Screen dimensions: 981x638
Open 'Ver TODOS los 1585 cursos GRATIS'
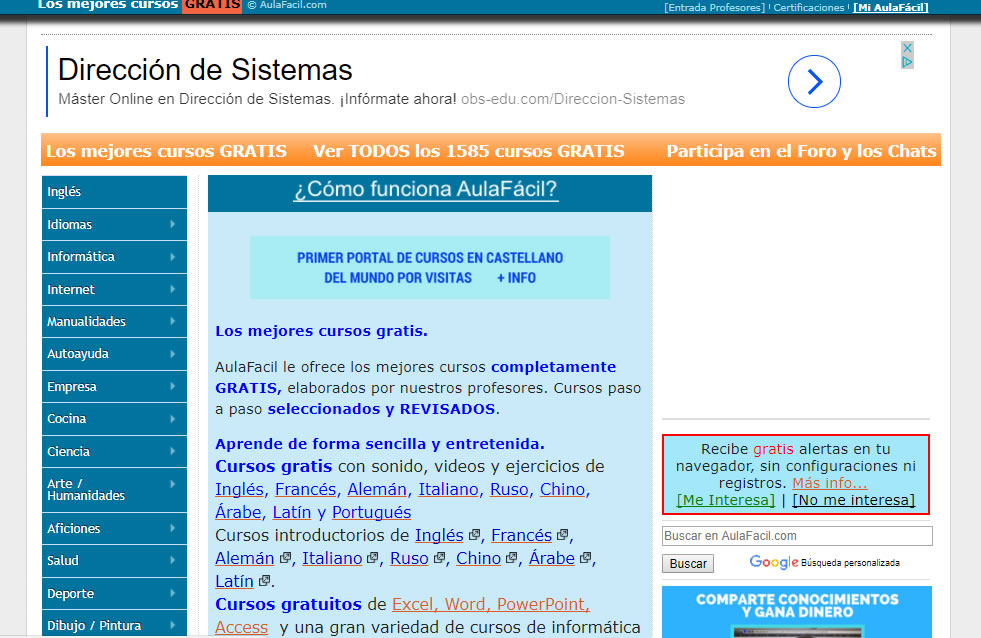469,151
